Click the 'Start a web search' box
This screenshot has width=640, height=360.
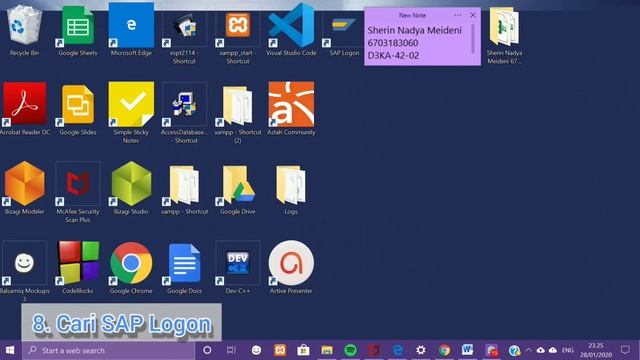(109, 350)
